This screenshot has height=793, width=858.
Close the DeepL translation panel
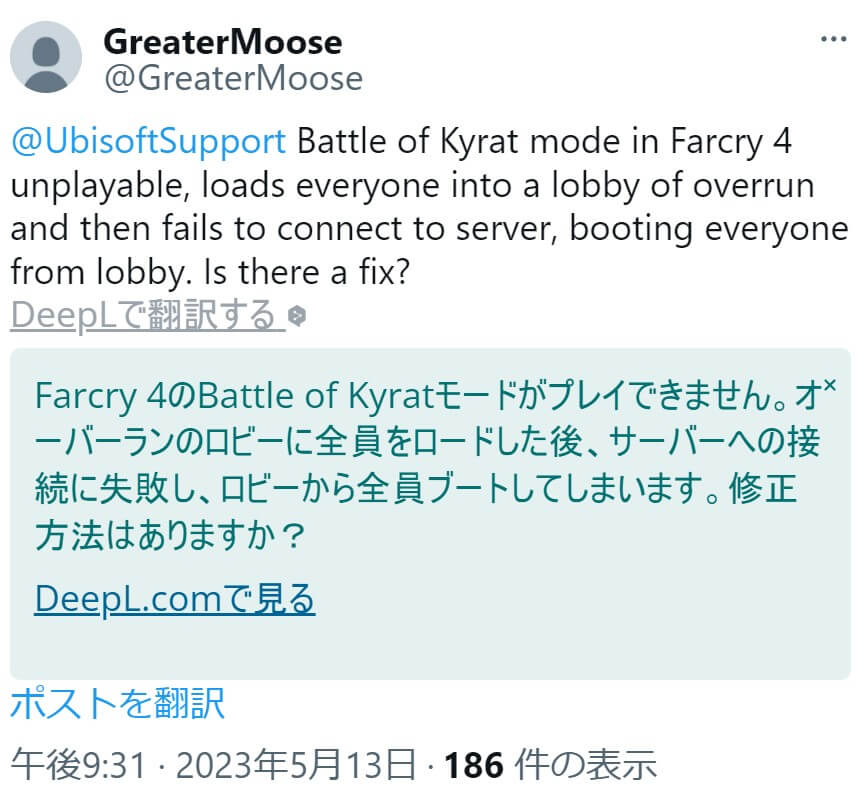click(x=832, y=385)
